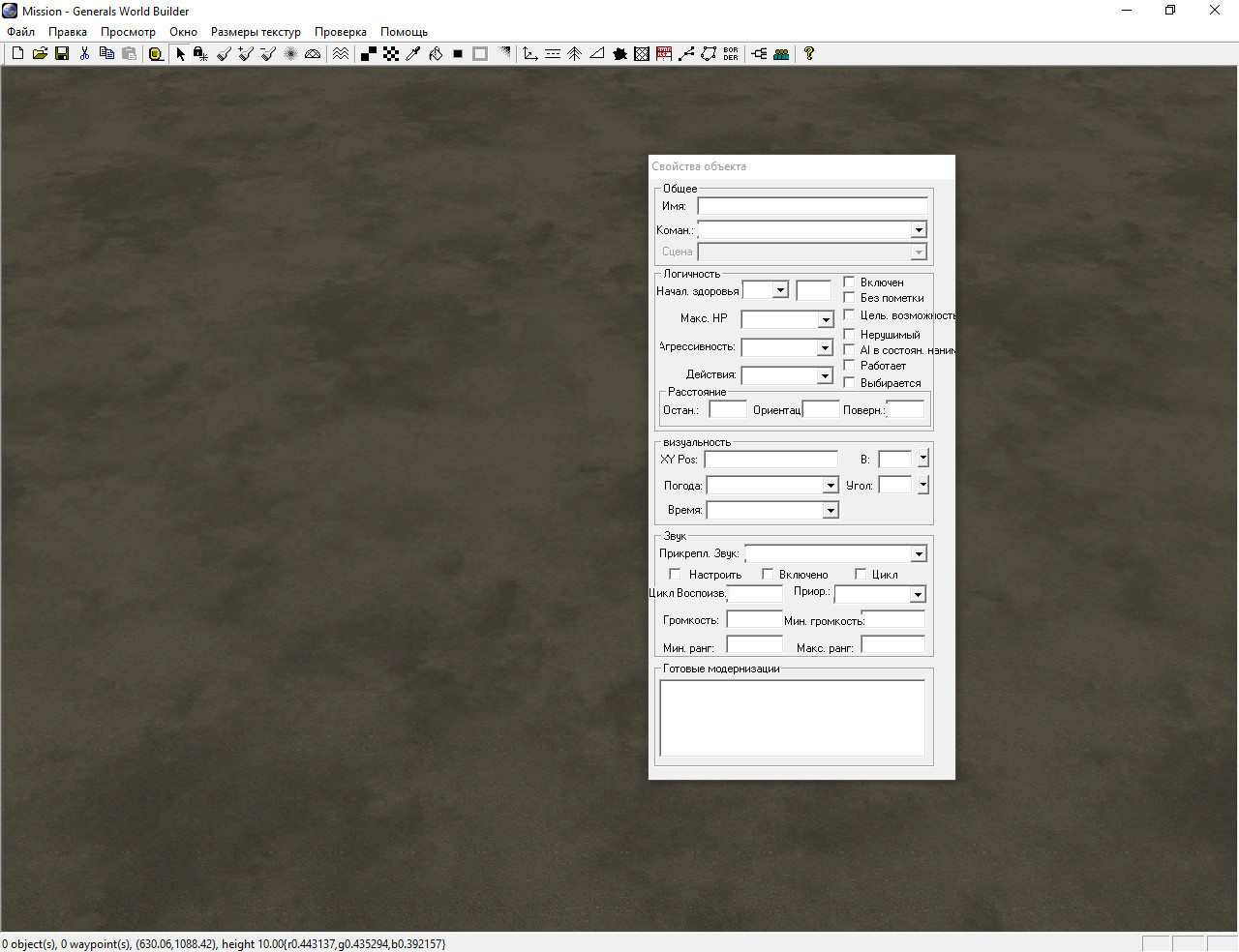Select the plain height brush tool
The image size is (1239, 952).
[x=224, y=54]
